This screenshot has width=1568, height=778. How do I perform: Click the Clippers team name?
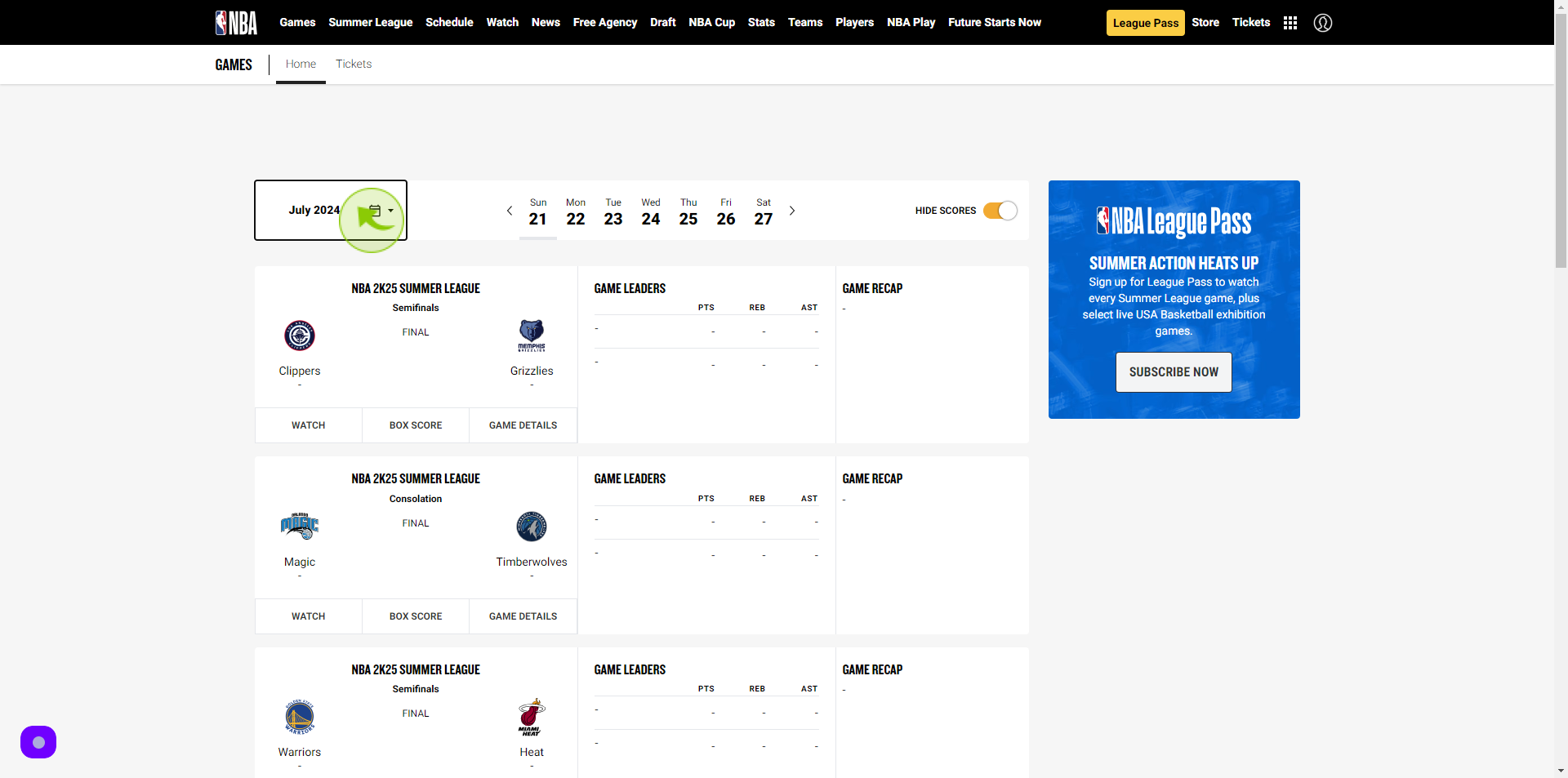pyautogui.click(x=300, y=371)
